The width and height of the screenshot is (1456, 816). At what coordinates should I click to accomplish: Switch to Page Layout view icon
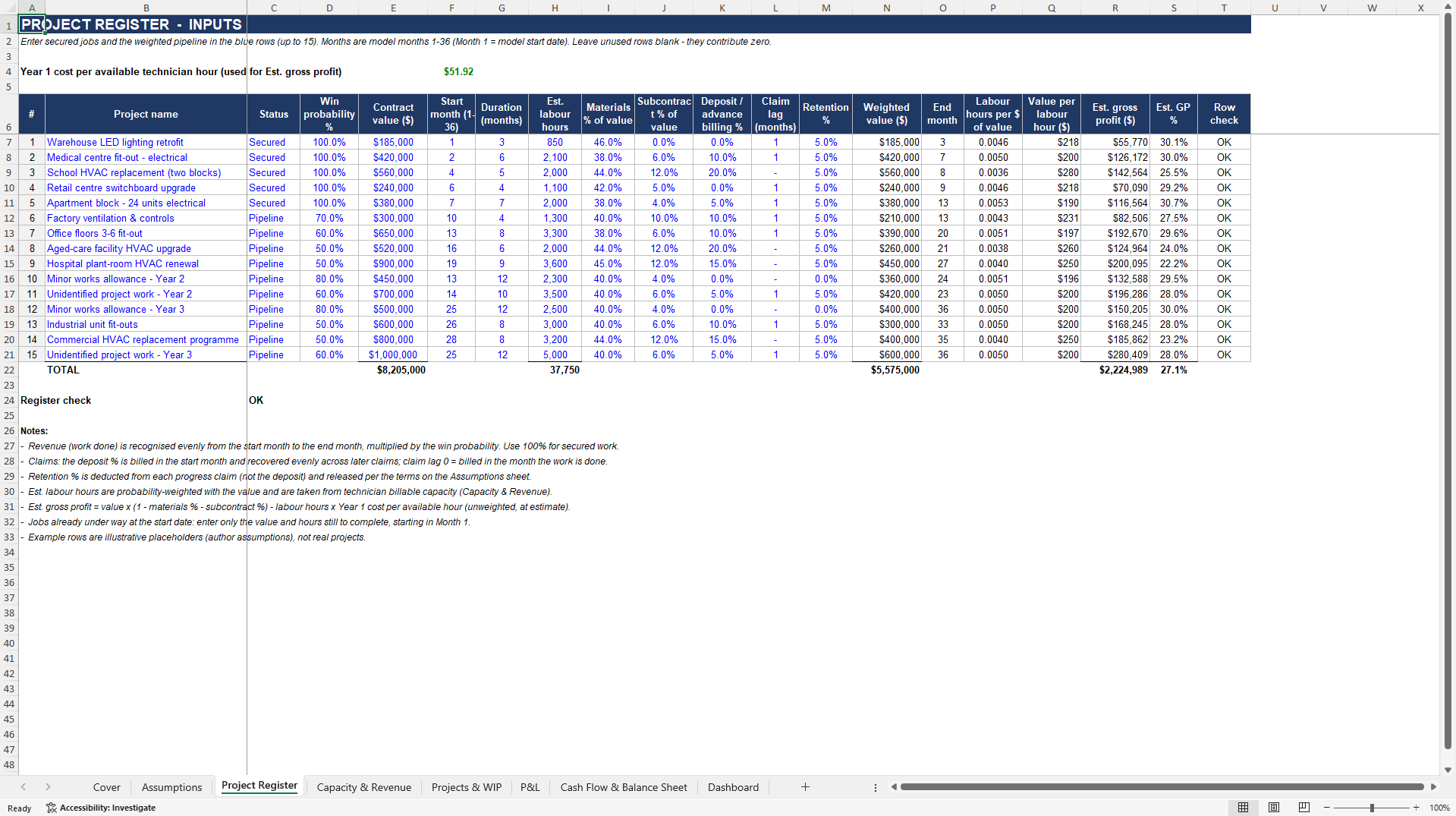[1274, 808]
